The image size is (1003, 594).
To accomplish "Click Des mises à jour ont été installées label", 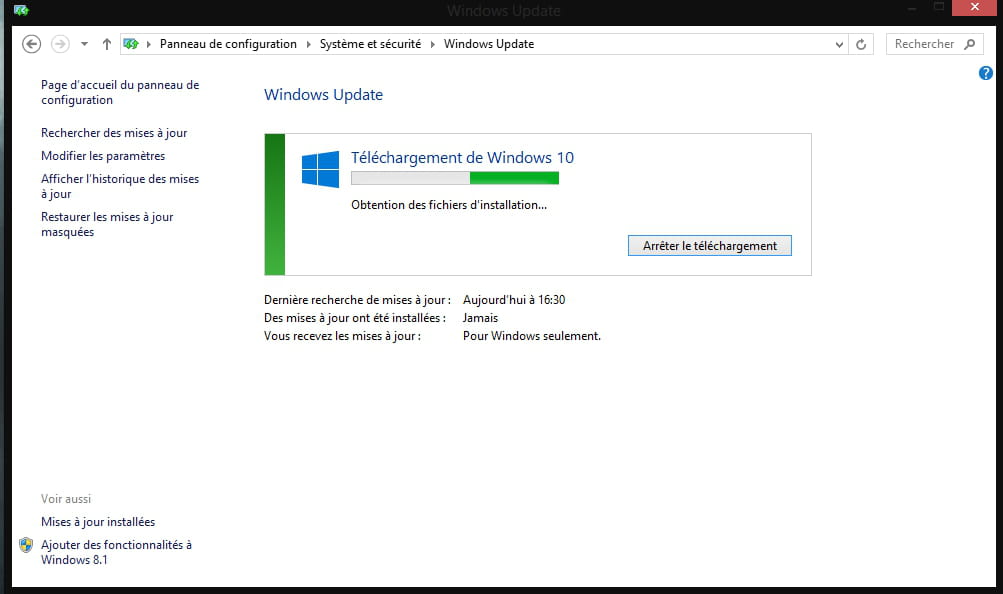I will 354,318.
